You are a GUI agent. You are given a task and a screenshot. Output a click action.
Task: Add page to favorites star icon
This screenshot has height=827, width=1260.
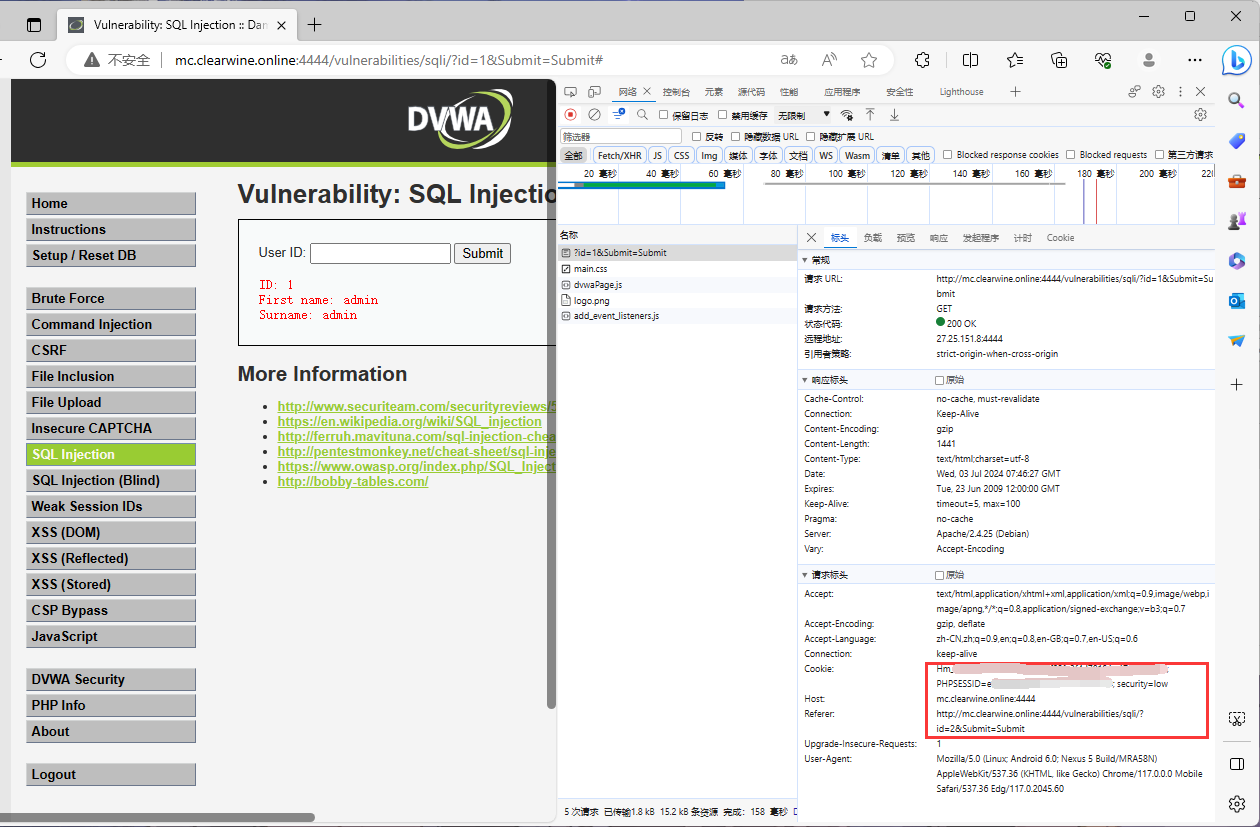click(x=869, y=60)
